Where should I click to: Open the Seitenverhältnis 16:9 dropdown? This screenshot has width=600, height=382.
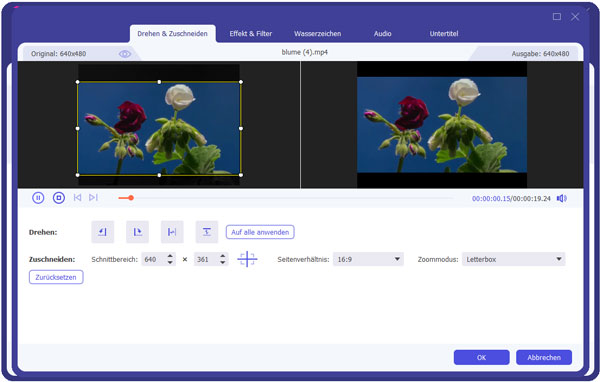click(368, 259)
